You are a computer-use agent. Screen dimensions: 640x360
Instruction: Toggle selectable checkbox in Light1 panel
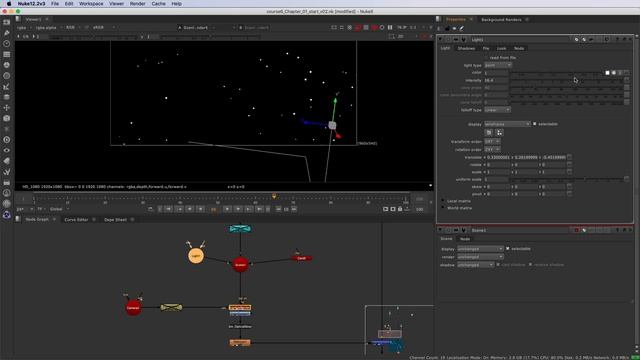pyautogui.click(x=535, y=124)
